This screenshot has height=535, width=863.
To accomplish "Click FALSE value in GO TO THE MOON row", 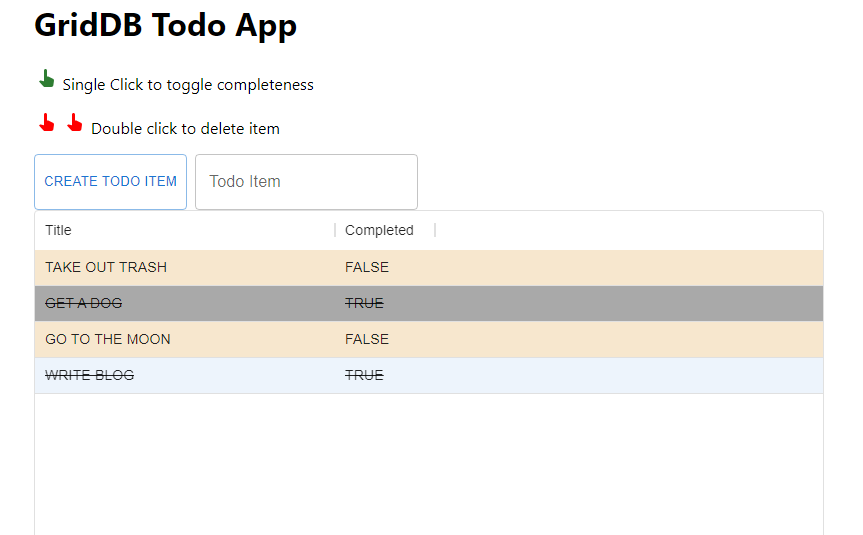I will [x=367, y=339].
